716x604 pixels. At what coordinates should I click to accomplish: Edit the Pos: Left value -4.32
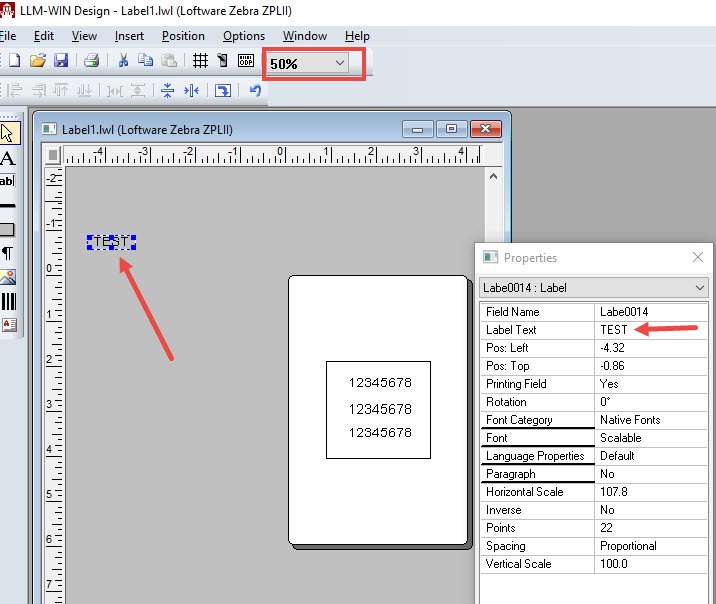[650, 348]
